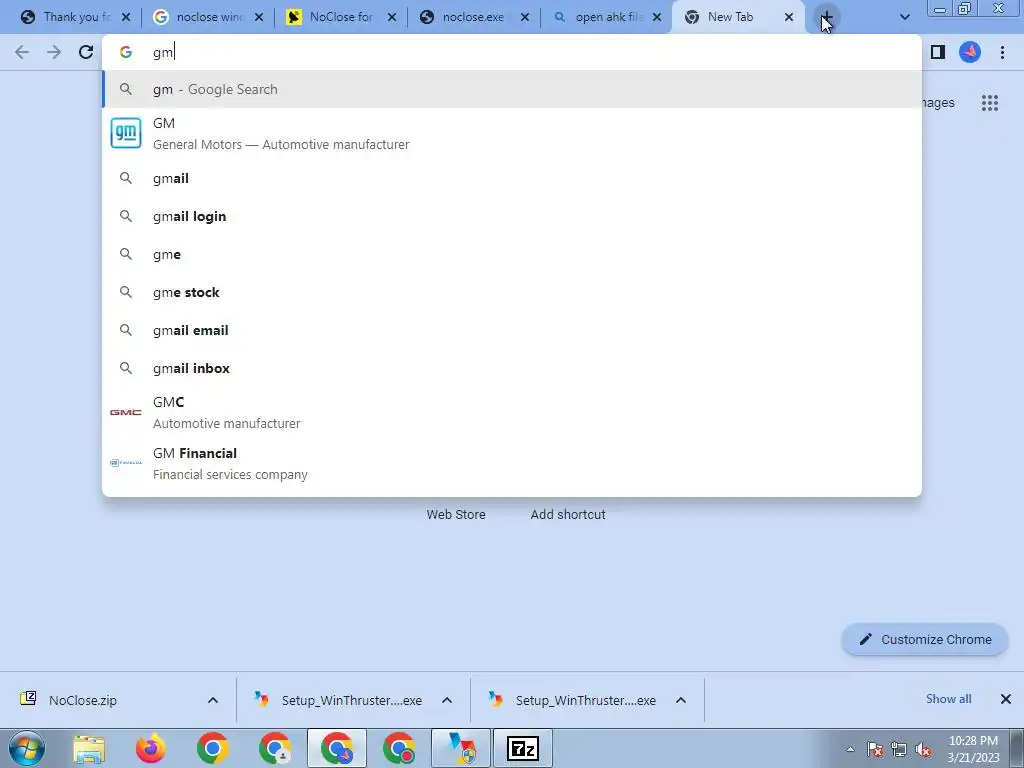The width and height of the screenshot is (1024, 768).
Task: Close the 'open ahk file' tab
Action: (657, 18)
